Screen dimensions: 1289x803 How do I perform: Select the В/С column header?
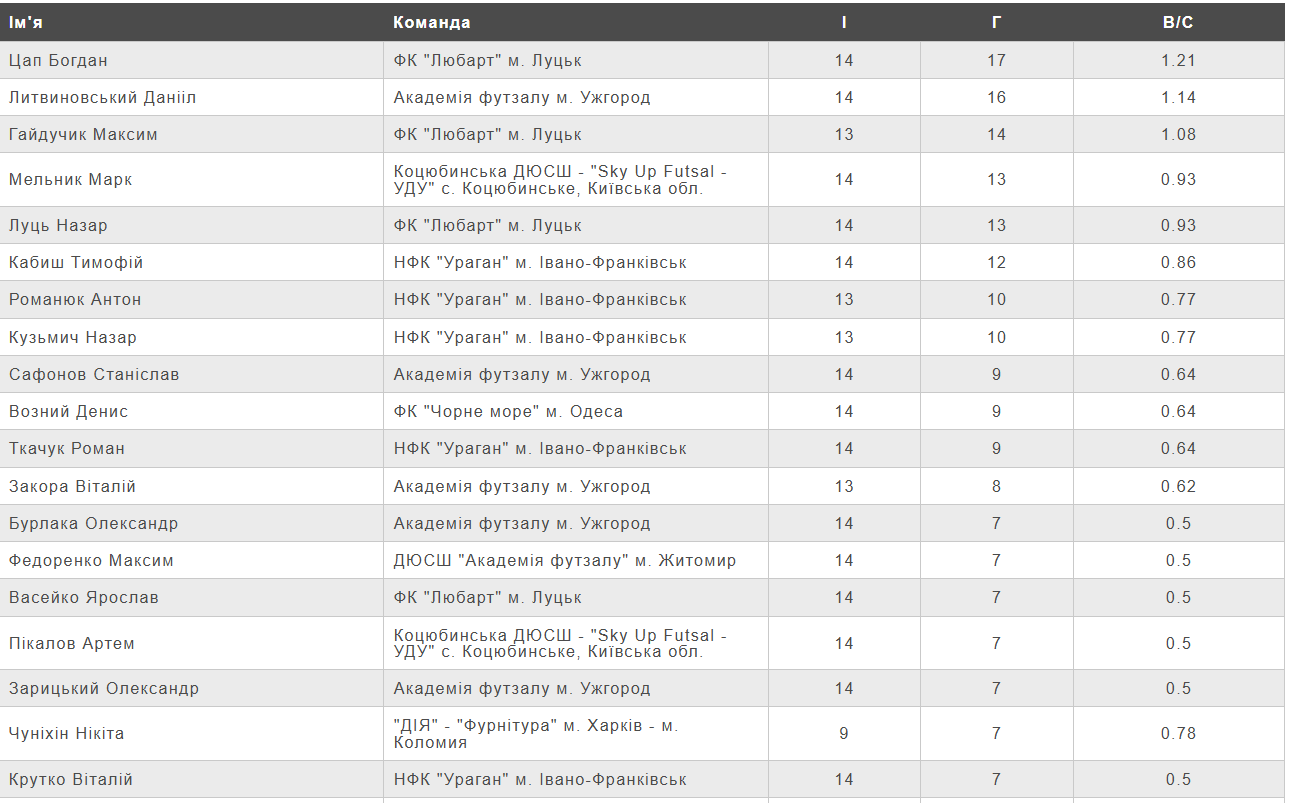pyautogui.click(x=1178, y=22)
